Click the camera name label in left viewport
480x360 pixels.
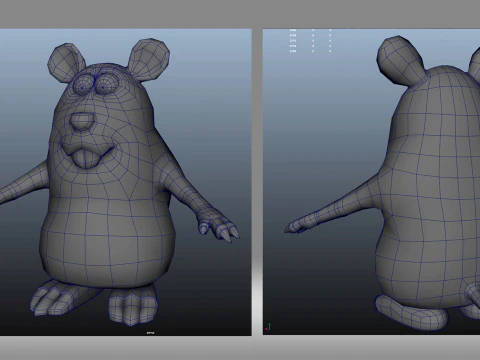151,333
